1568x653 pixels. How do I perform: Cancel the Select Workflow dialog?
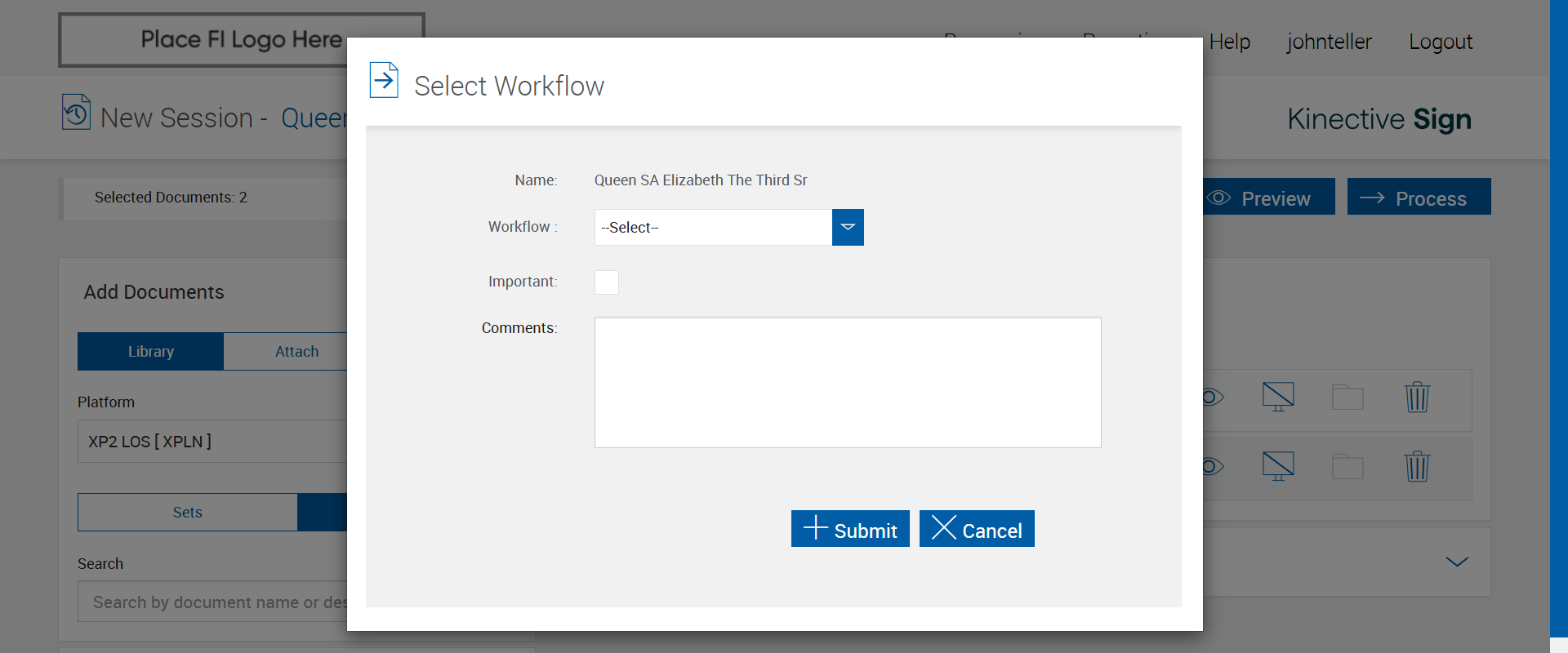(977, 529)
